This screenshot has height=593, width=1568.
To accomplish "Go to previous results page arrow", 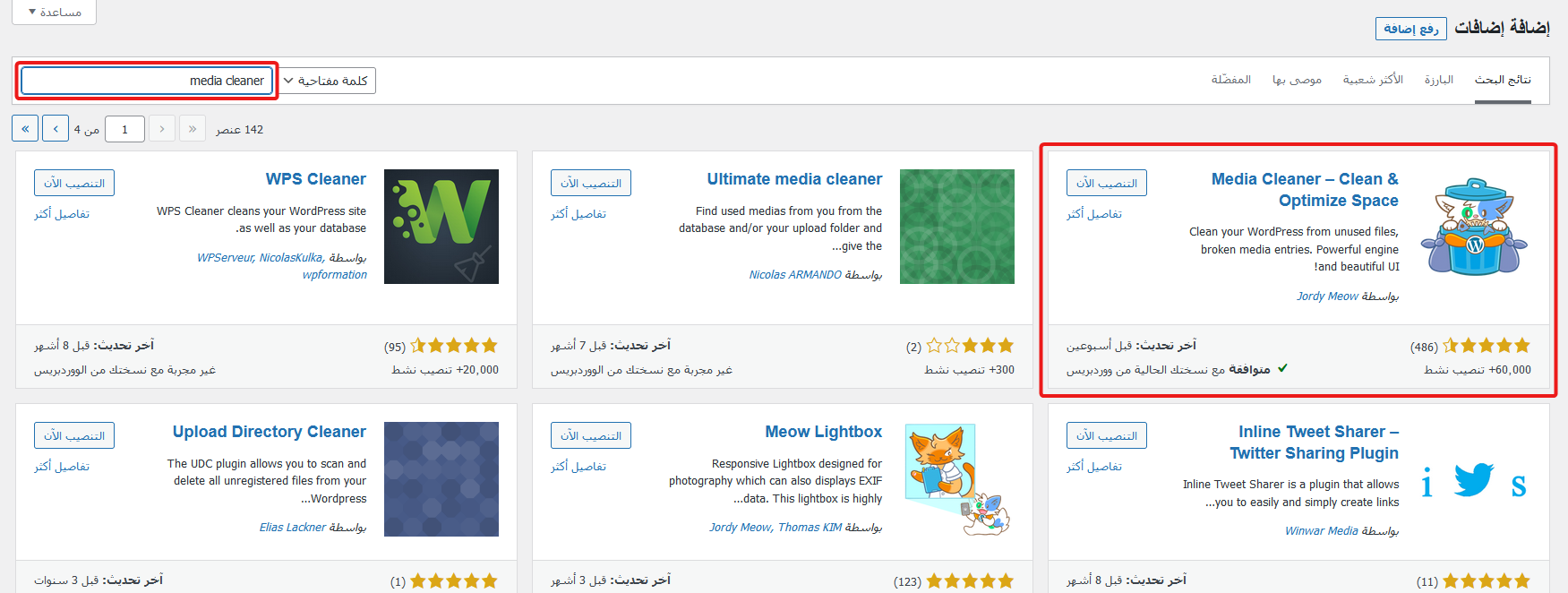I will tap(162, 129).
